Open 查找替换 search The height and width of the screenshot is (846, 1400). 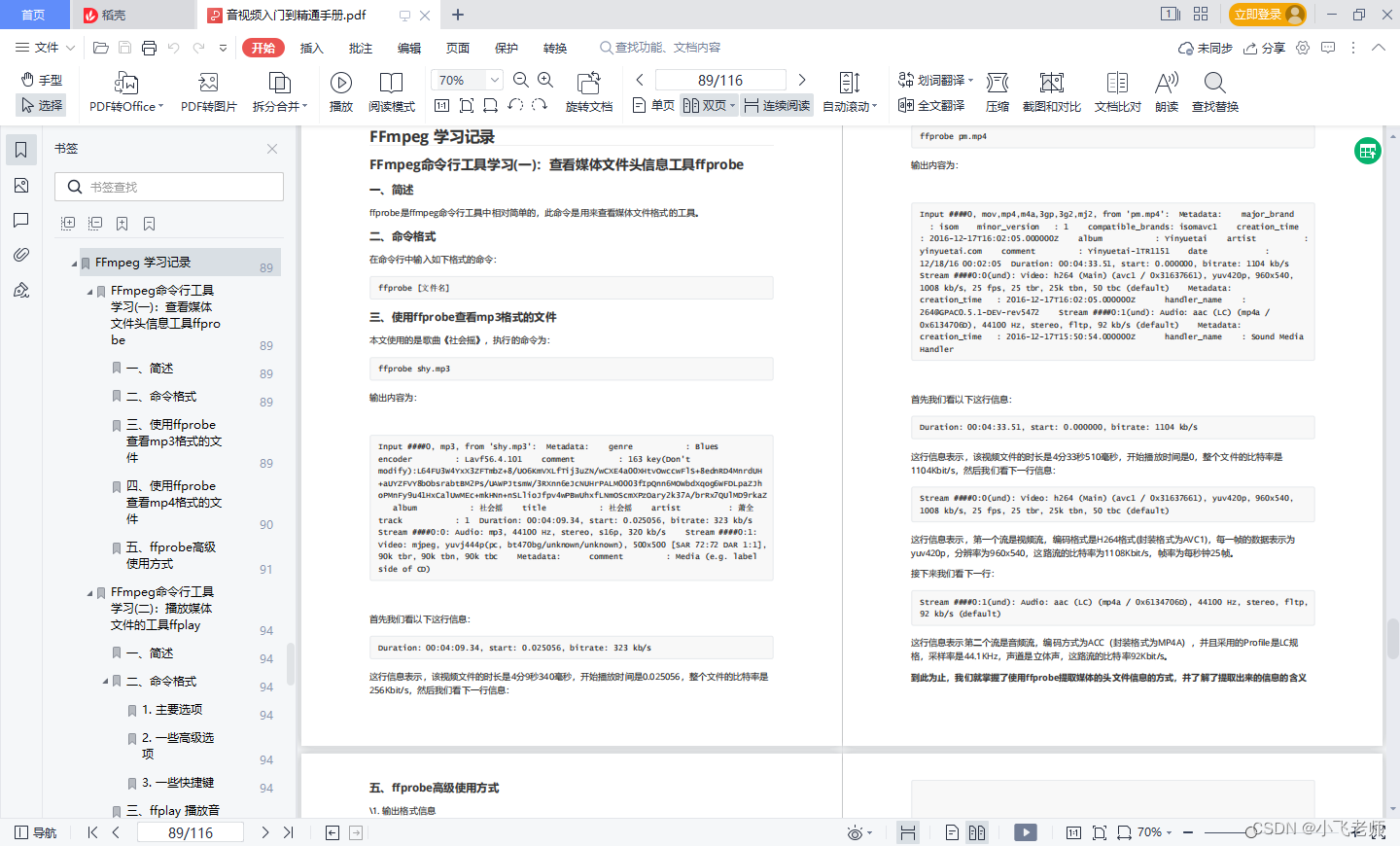click(1215, 92)
